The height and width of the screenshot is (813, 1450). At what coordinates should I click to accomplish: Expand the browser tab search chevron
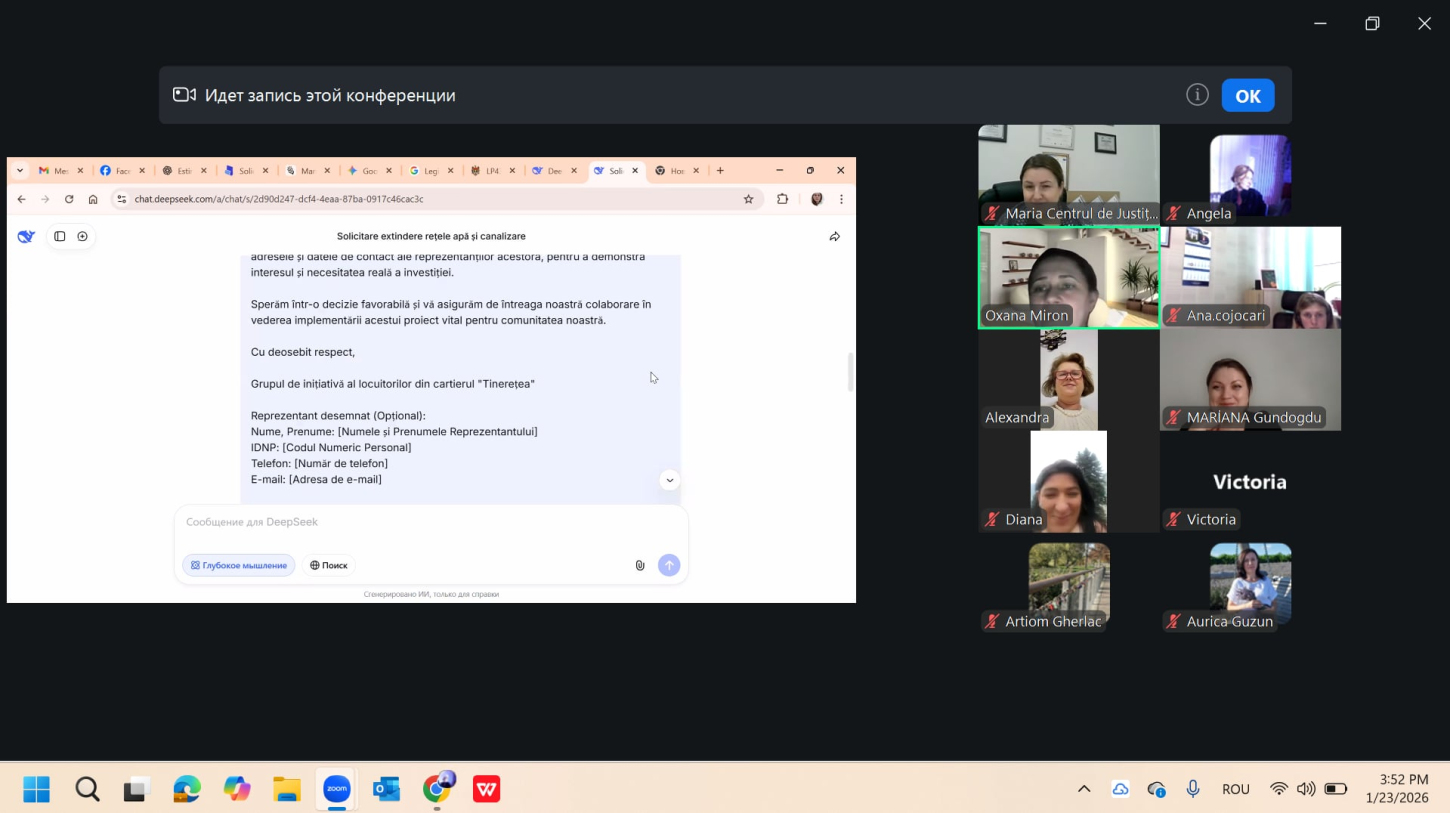click(19, 171)
